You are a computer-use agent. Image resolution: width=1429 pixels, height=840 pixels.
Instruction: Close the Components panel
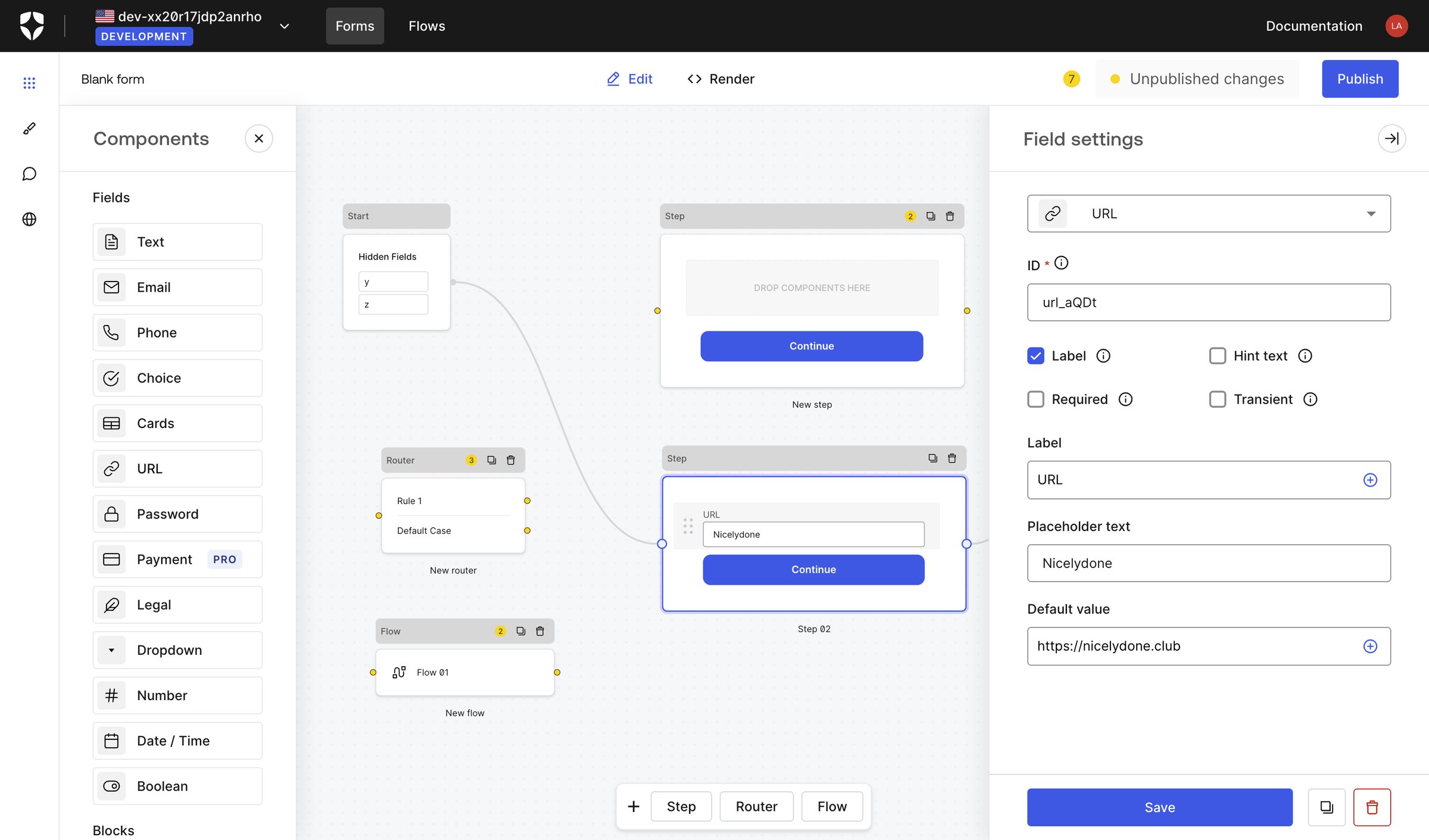tap(258, 138)
